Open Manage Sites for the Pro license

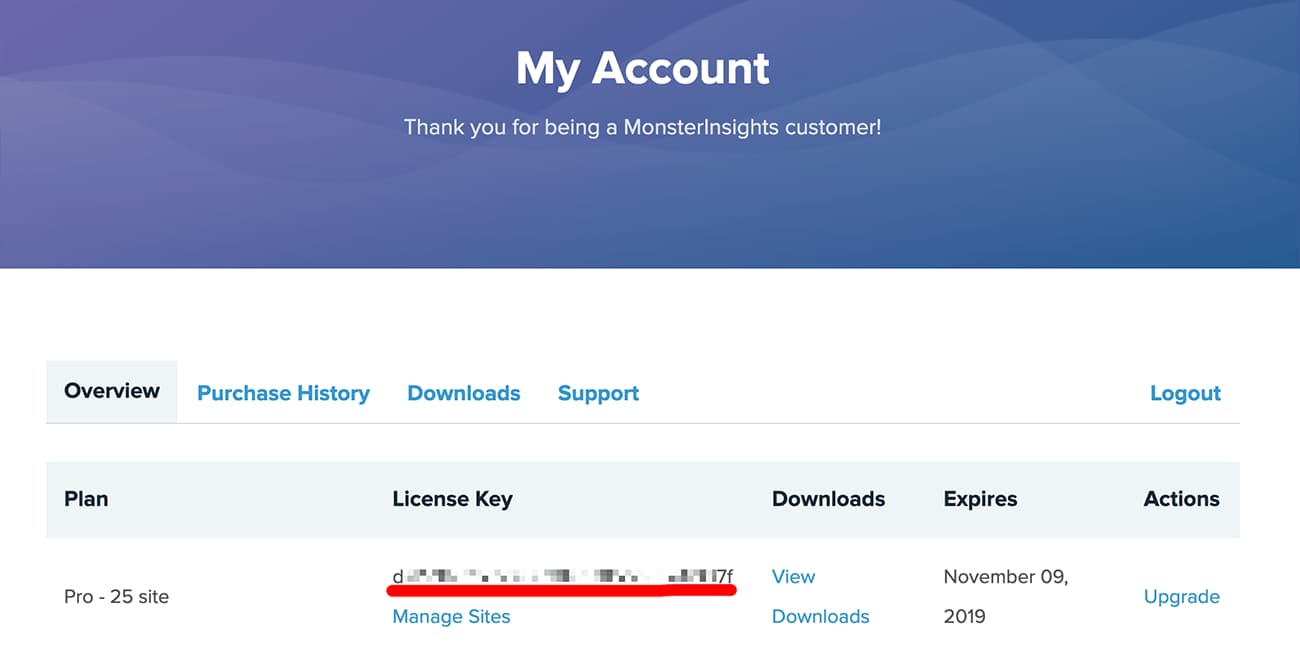(x=451, y=616)
